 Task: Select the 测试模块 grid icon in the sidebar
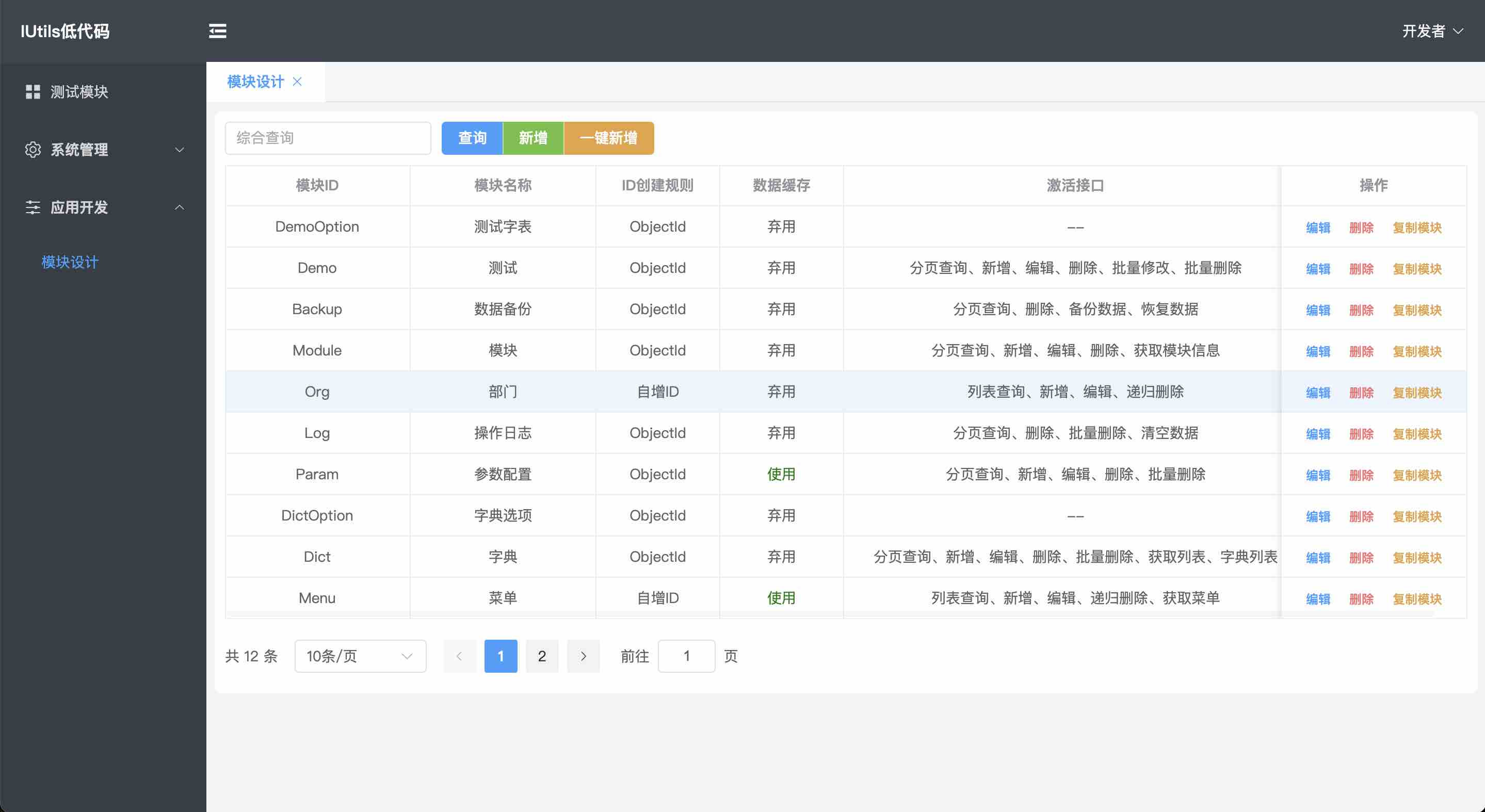pyautogui.click(x=33, y=91)
